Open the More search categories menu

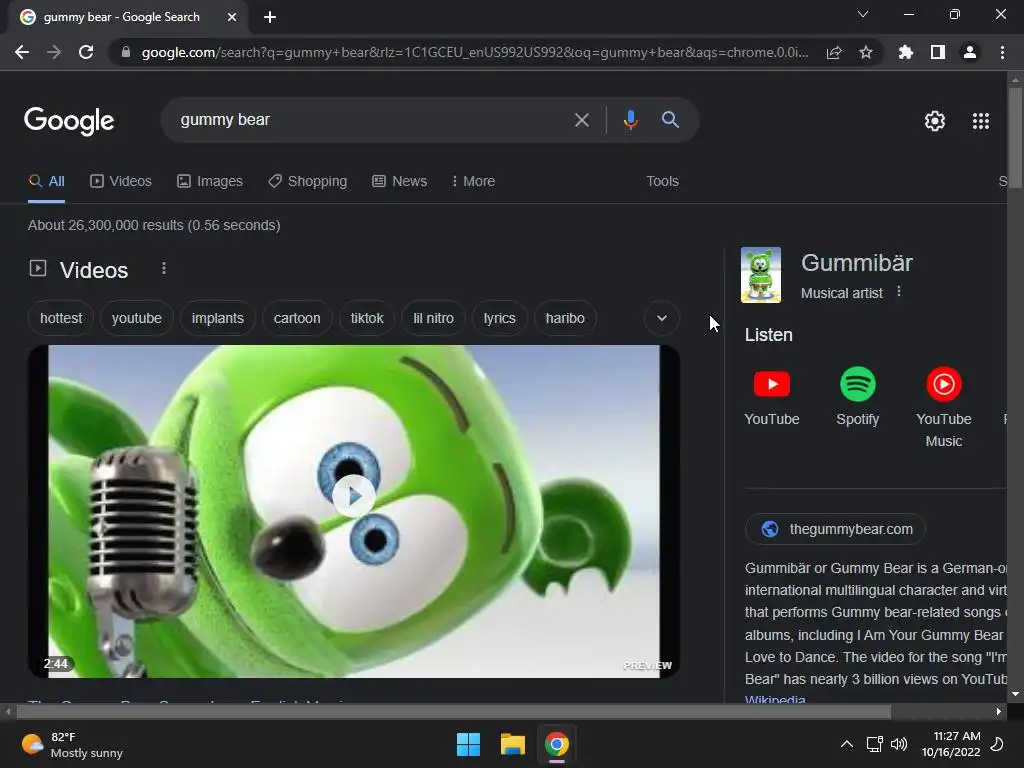coord(473,181)
